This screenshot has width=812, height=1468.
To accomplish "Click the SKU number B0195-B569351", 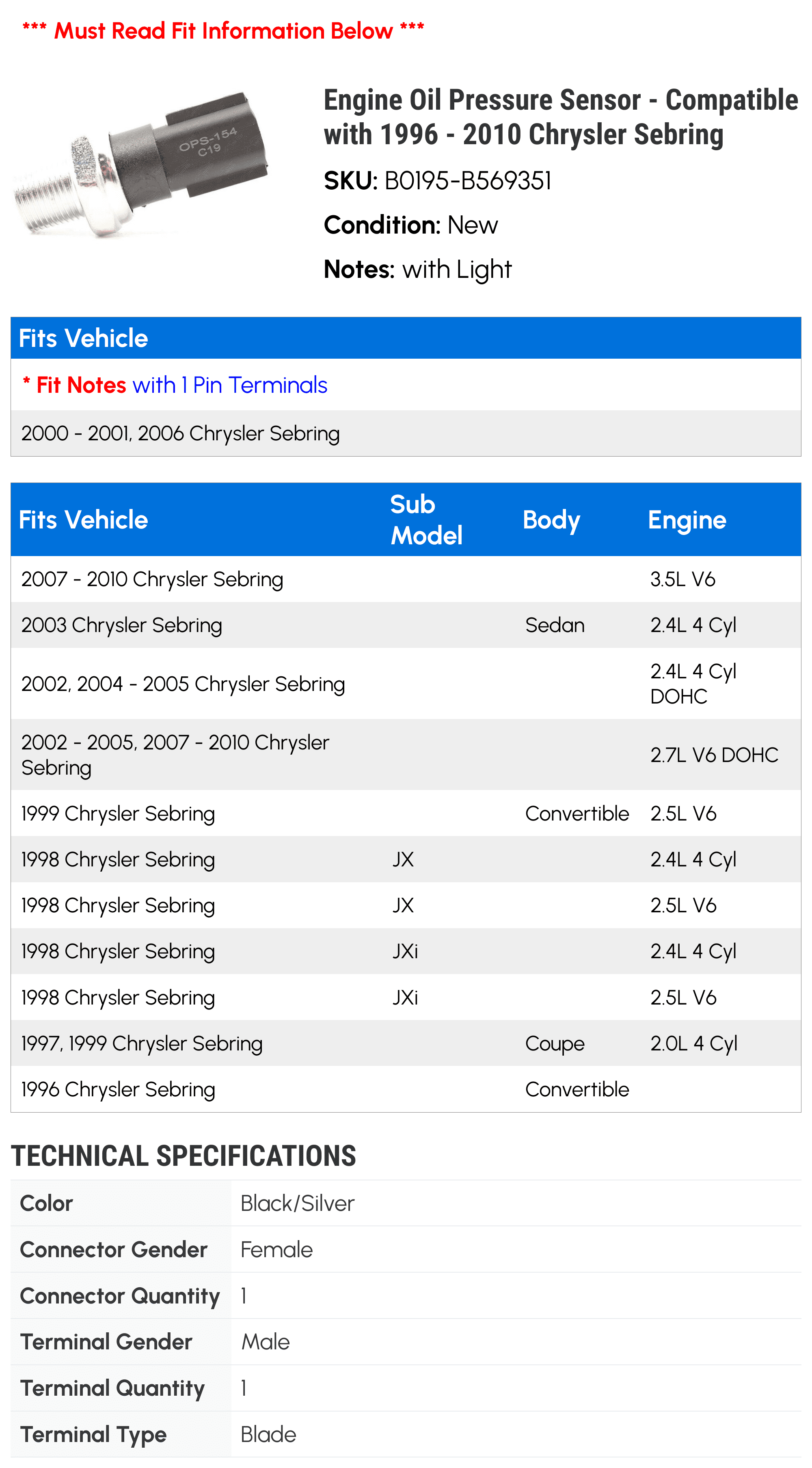I will (x=468, y=181).
